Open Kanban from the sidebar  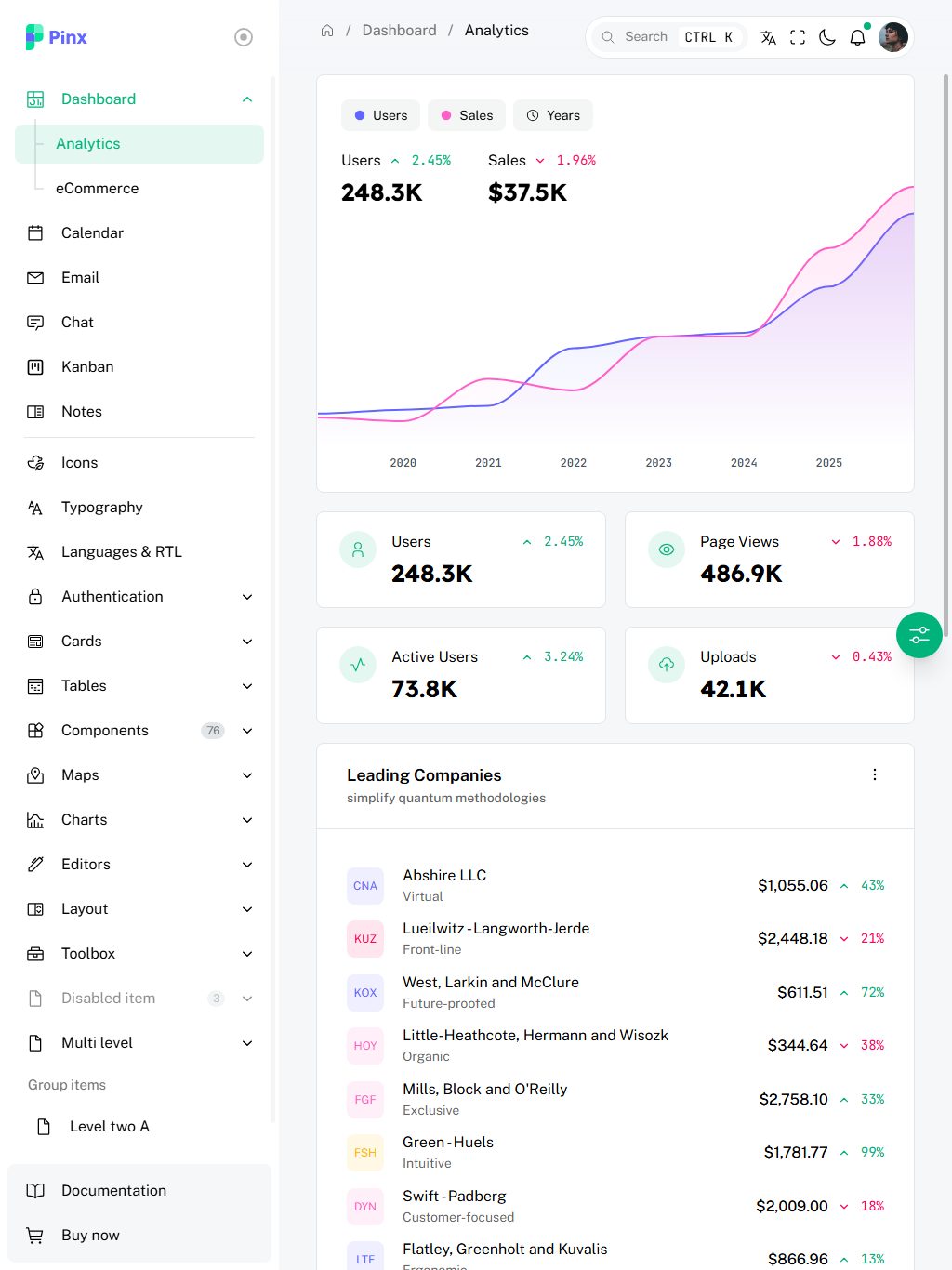click(x=139, y=367)
